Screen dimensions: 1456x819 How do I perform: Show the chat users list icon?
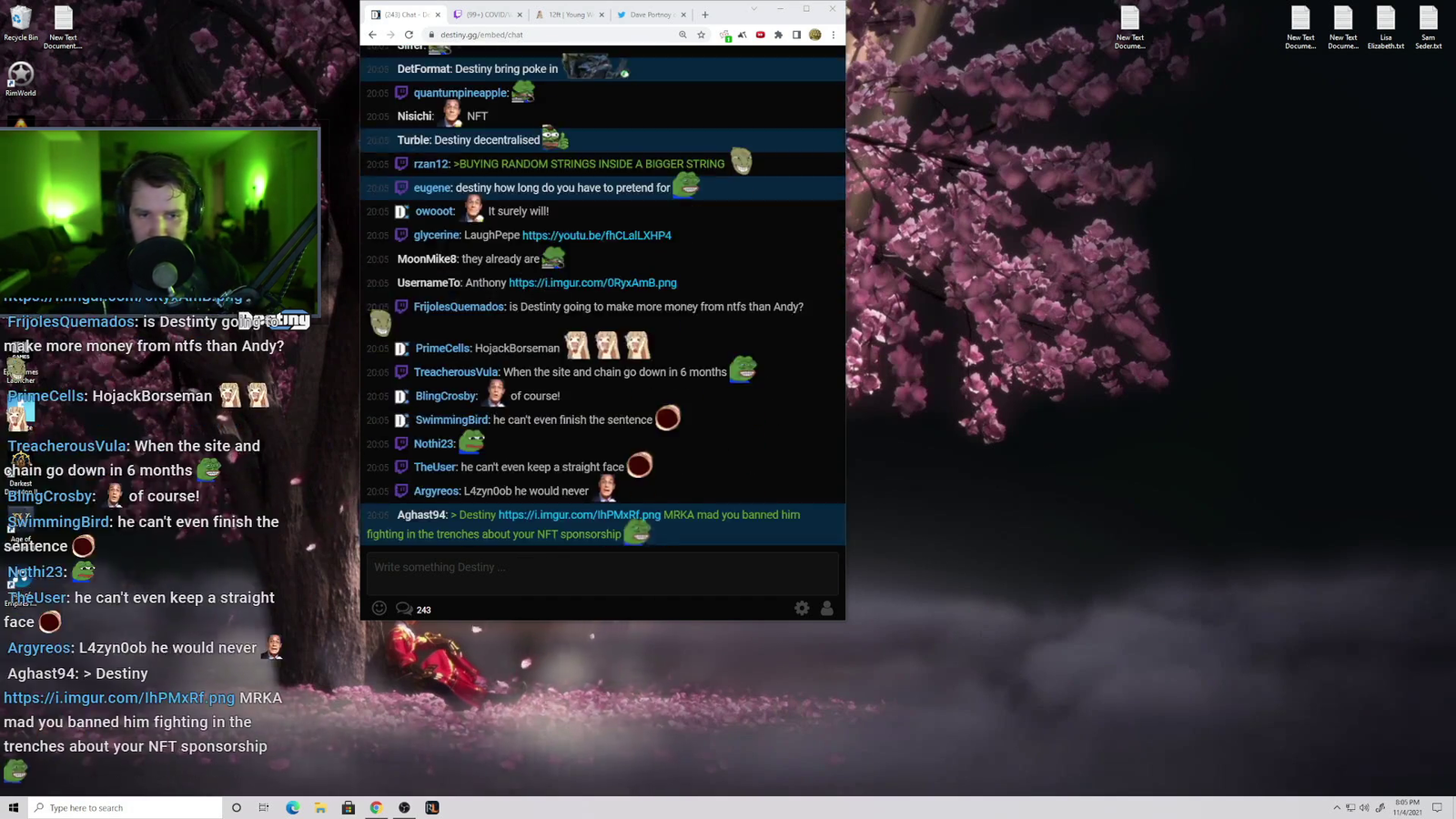[x=827, y=609]
